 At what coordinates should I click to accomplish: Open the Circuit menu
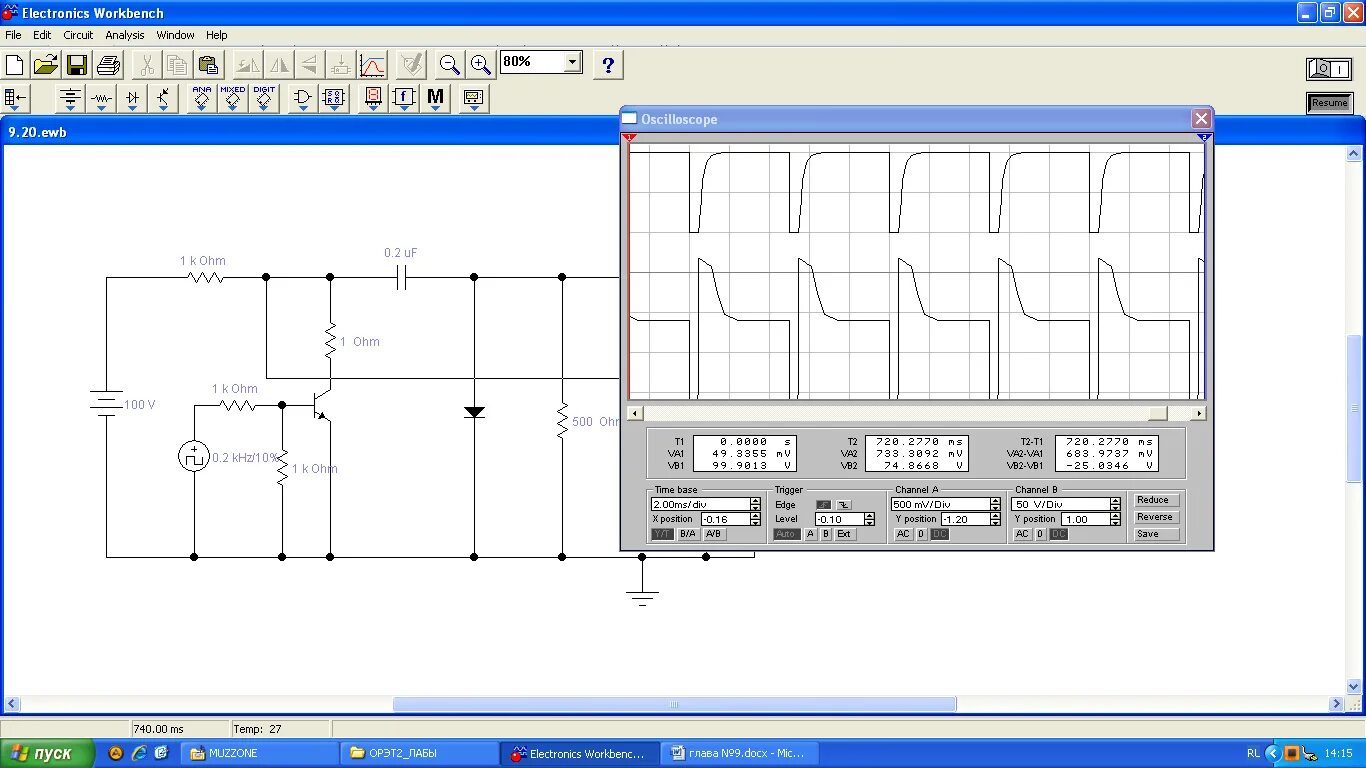[78, 35]
